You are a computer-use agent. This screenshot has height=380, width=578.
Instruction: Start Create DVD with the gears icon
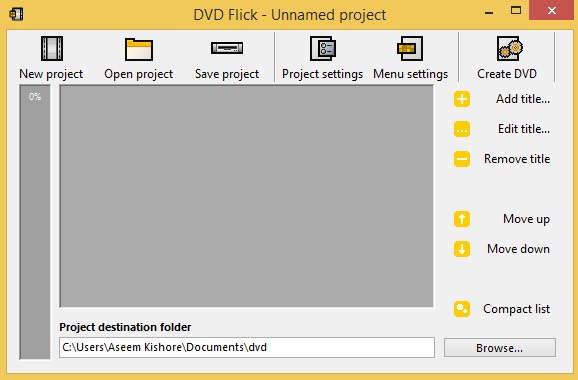(510, 49)
